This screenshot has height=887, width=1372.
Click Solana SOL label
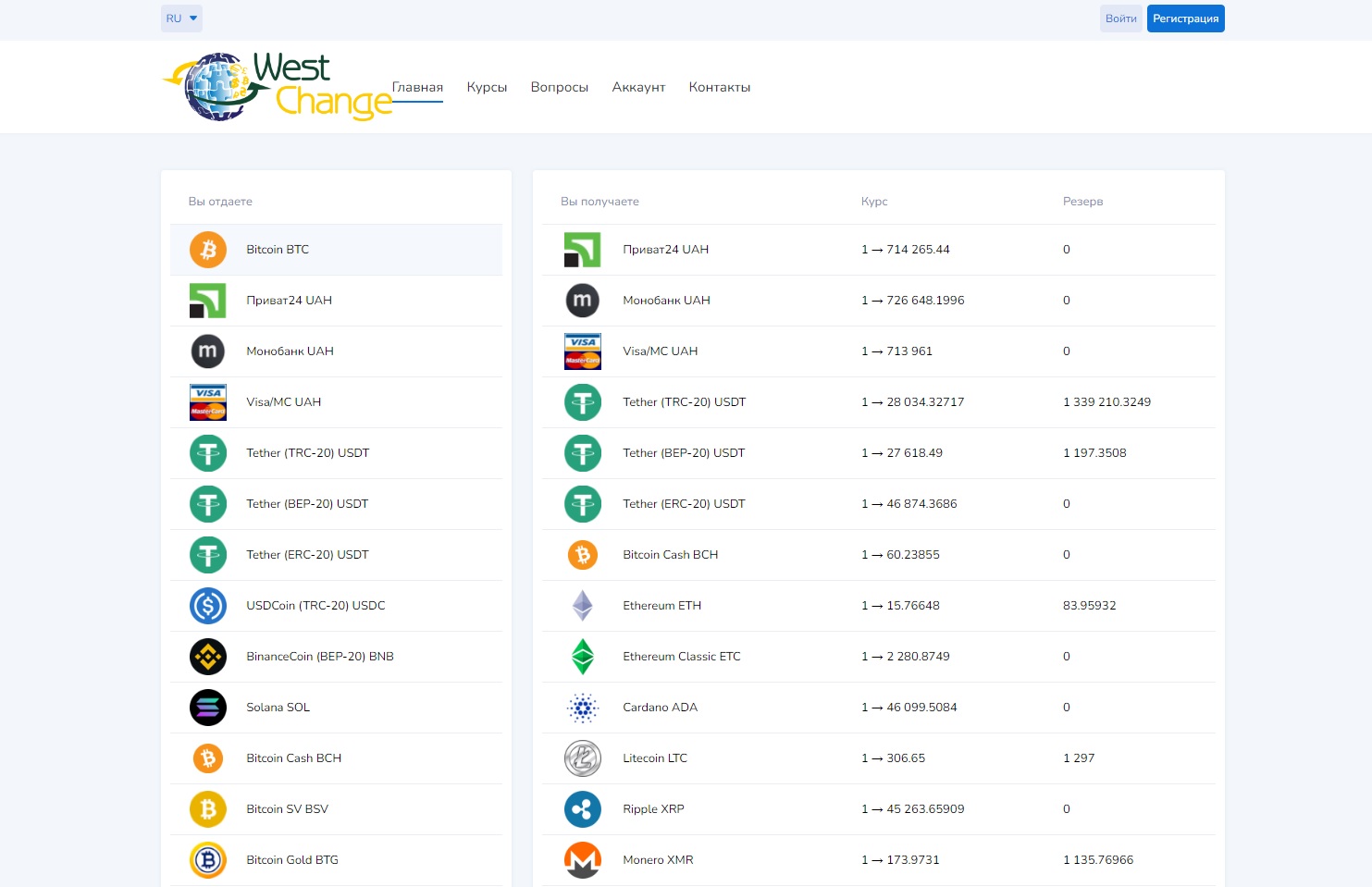278,708
